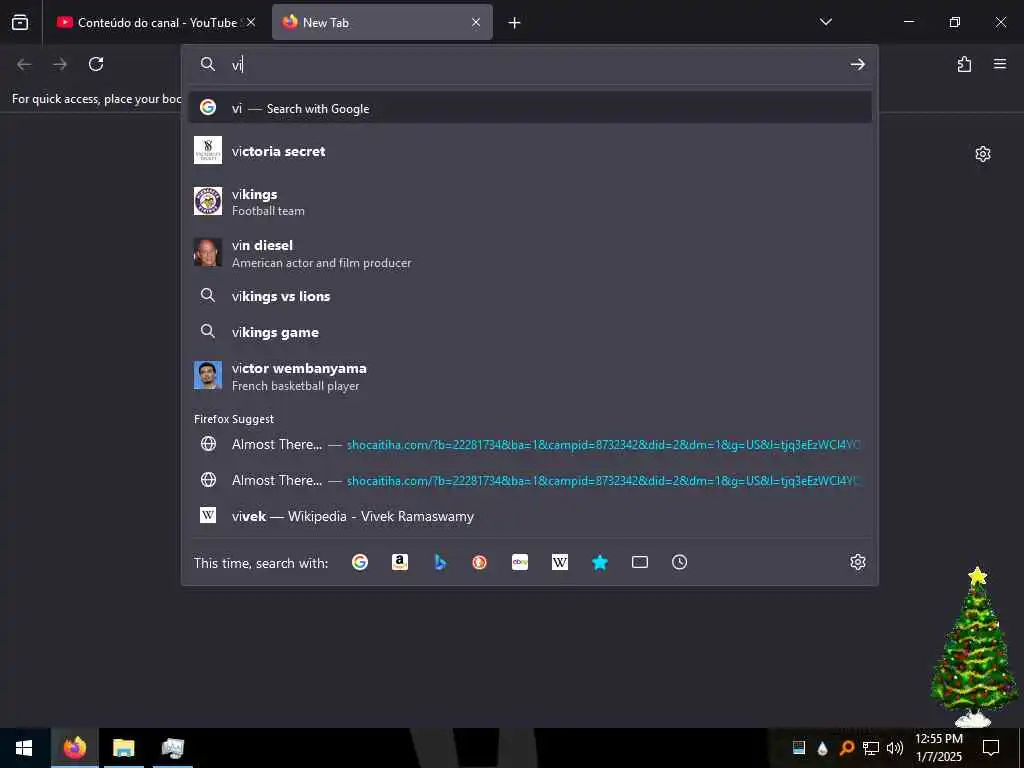
Task: Select the vikings vs lions suggestion
Action: (x=530, y=296)
